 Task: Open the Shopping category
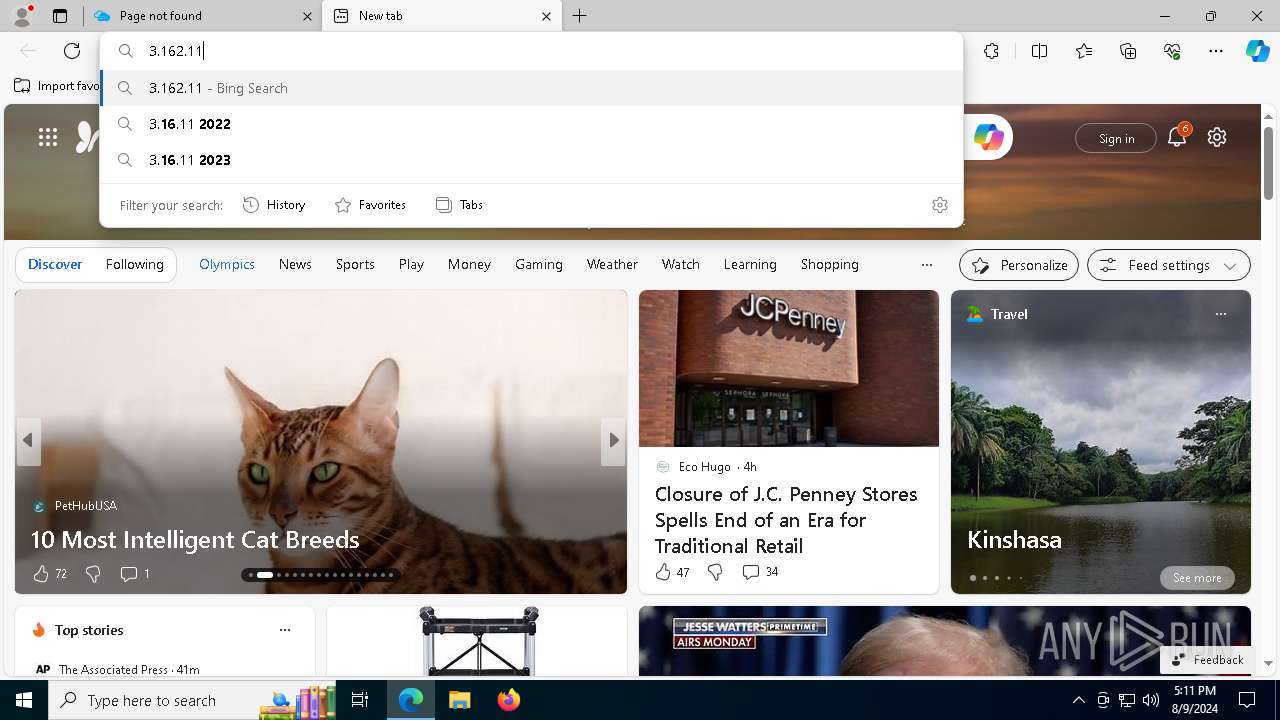(830, 264)
